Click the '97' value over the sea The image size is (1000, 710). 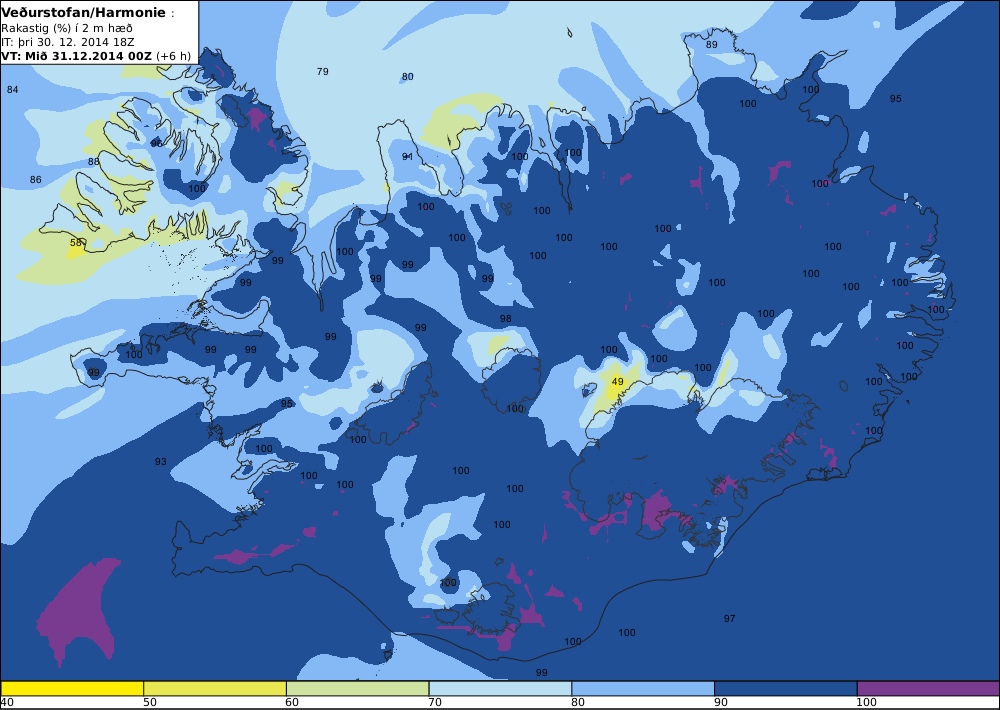click(730, 618)
